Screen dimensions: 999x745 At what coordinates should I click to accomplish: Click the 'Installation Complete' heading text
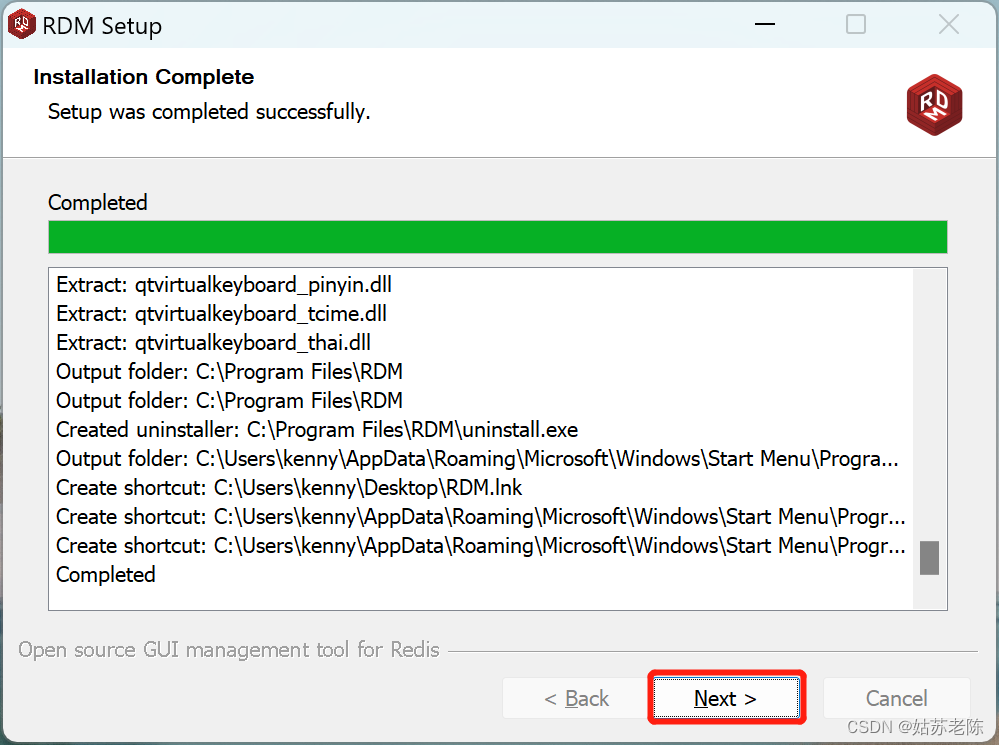tap(143, 77)
